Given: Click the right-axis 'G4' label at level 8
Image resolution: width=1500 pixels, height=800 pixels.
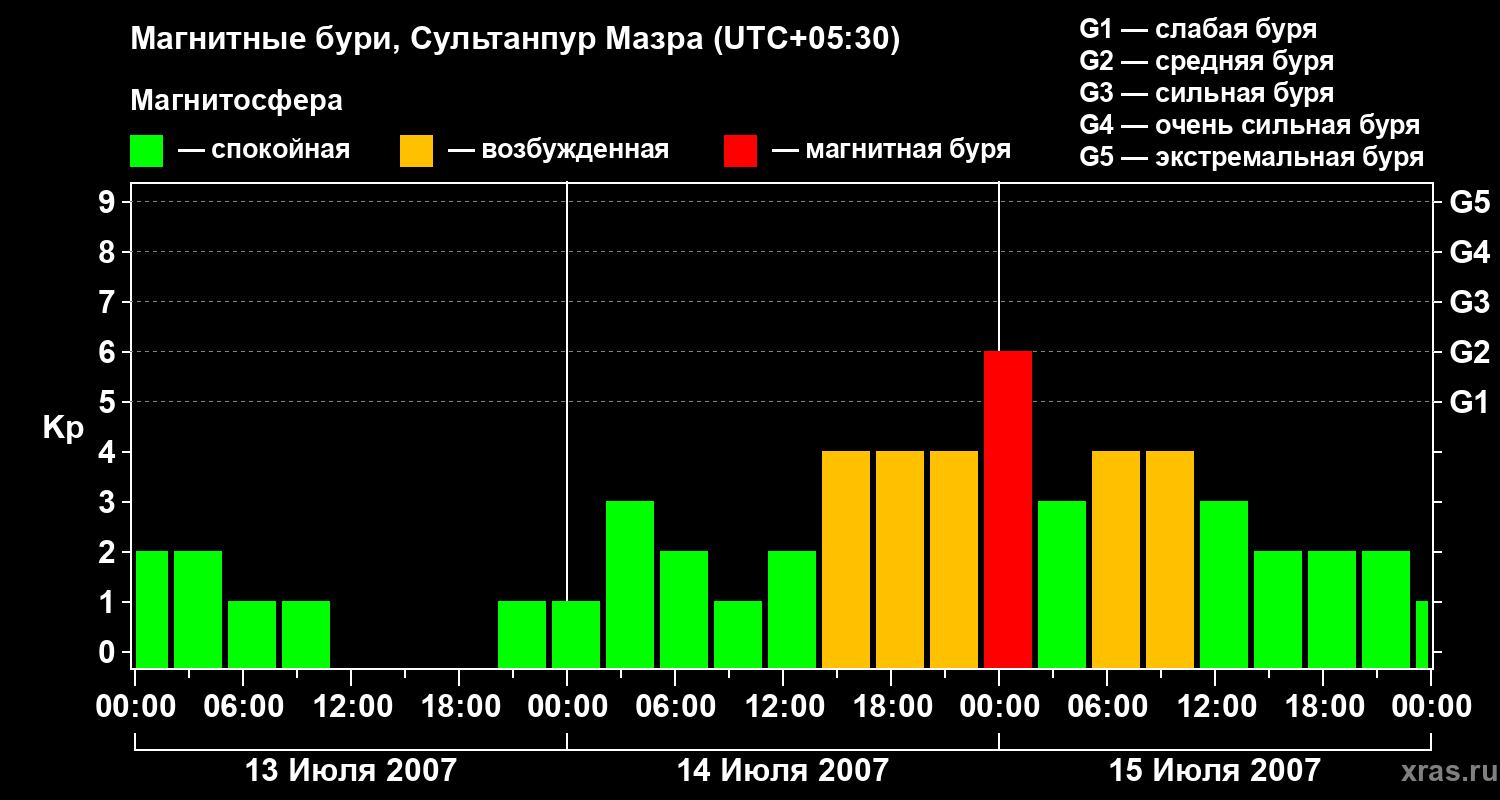Looking at the screenshot, I should pos(1470,253).
